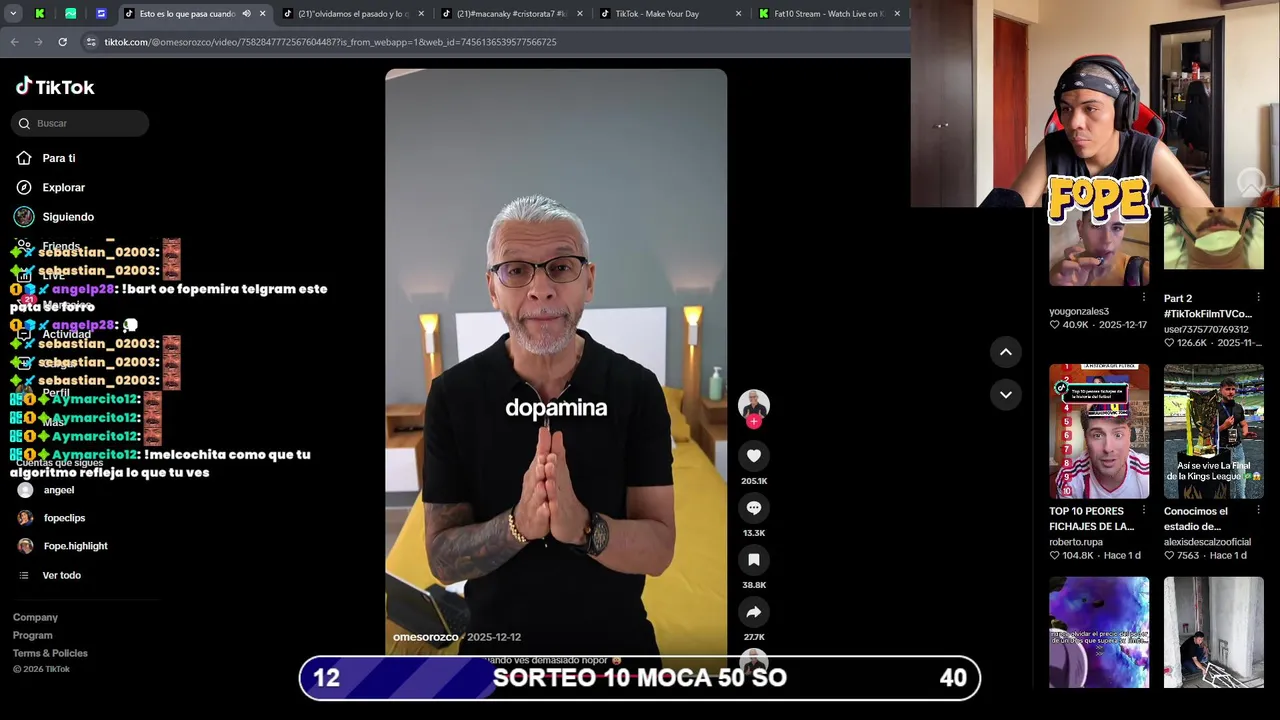
Task: Click the '13.3K' comments count
Action: 754,533
